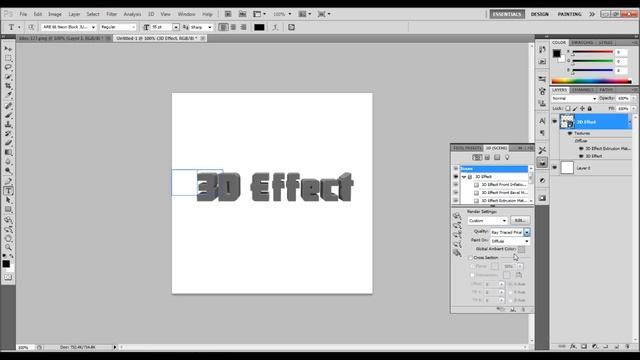Open the font family dropdown
The width and height of the screenshot is (640, 360).
(93, 27)
